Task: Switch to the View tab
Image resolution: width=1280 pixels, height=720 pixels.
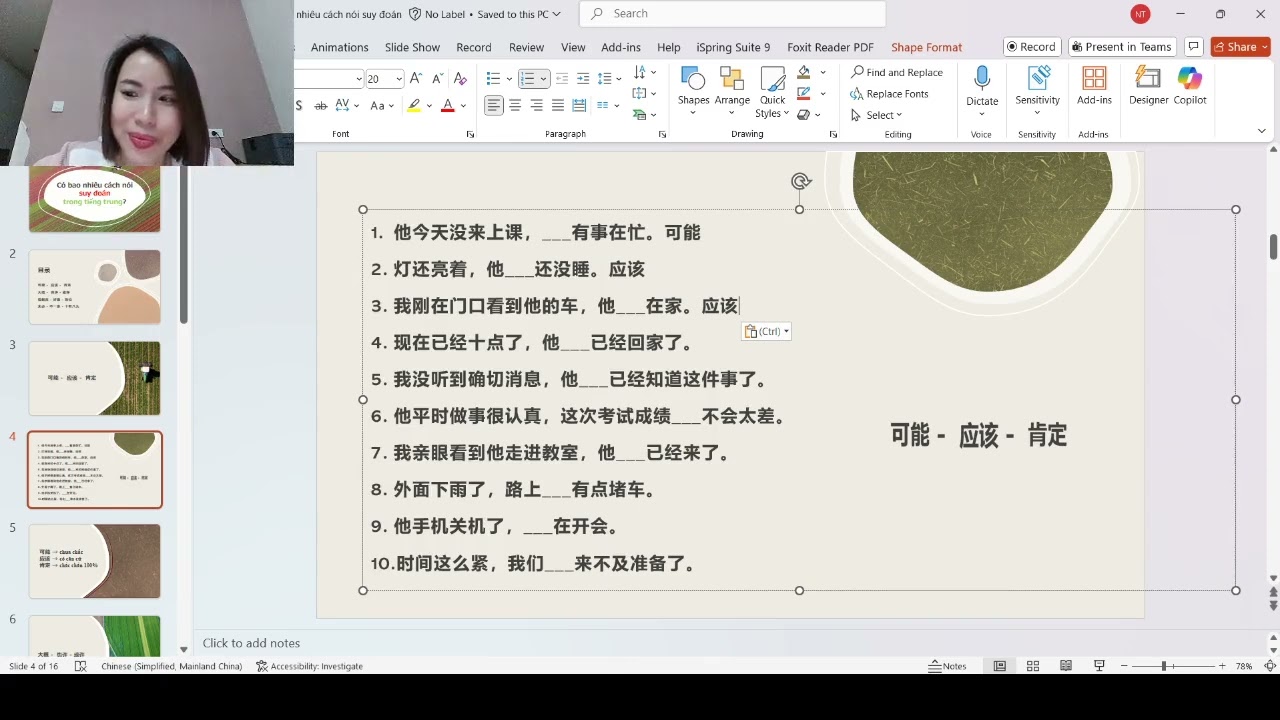Action: 573,47
